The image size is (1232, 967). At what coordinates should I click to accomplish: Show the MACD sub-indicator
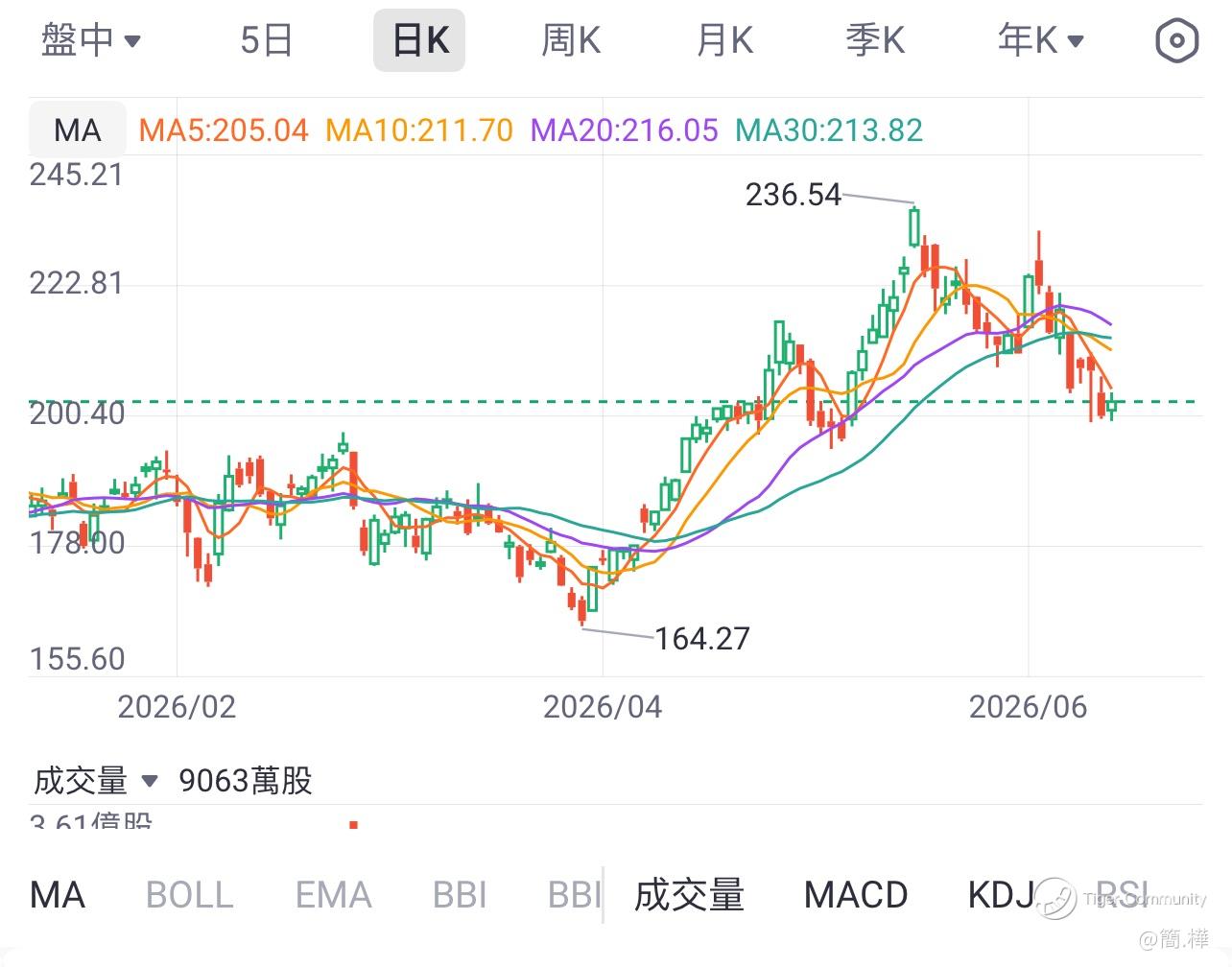(856, 895)
